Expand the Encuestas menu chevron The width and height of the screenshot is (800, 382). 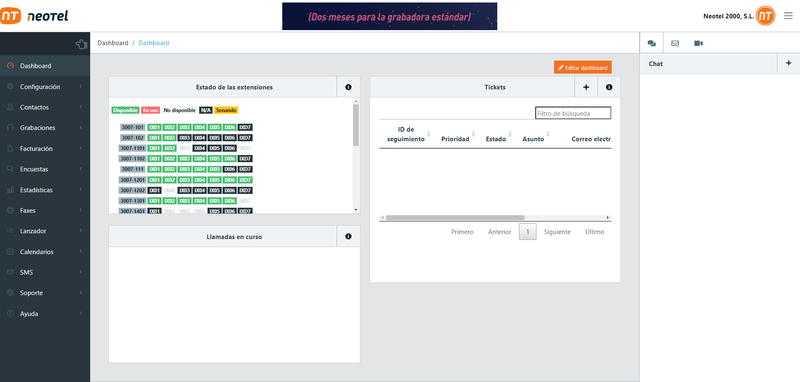click(81, 169)
